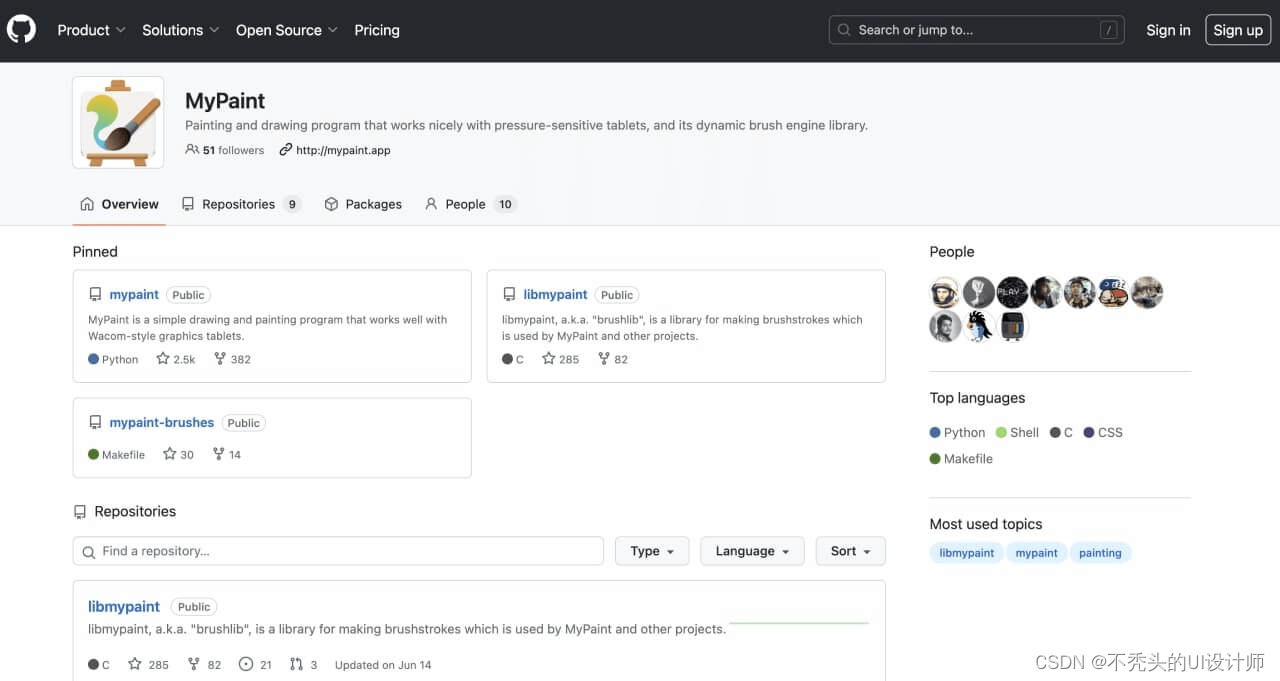Open the pinned libmypaint repository link
This screenshot has width=1280, height=681.
(x=555, y=295)
